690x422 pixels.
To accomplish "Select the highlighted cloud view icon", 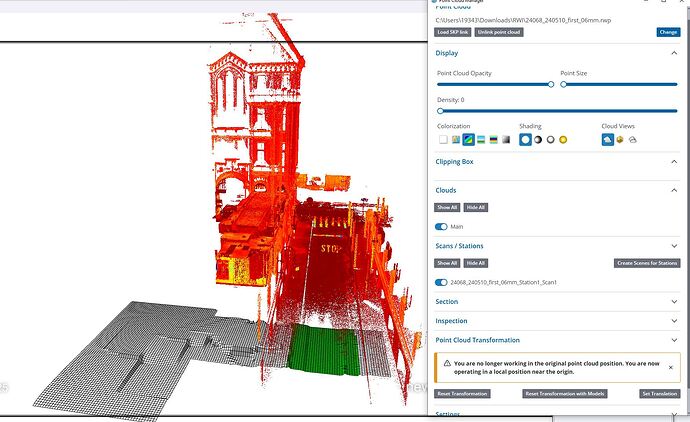I will [608, 139].
